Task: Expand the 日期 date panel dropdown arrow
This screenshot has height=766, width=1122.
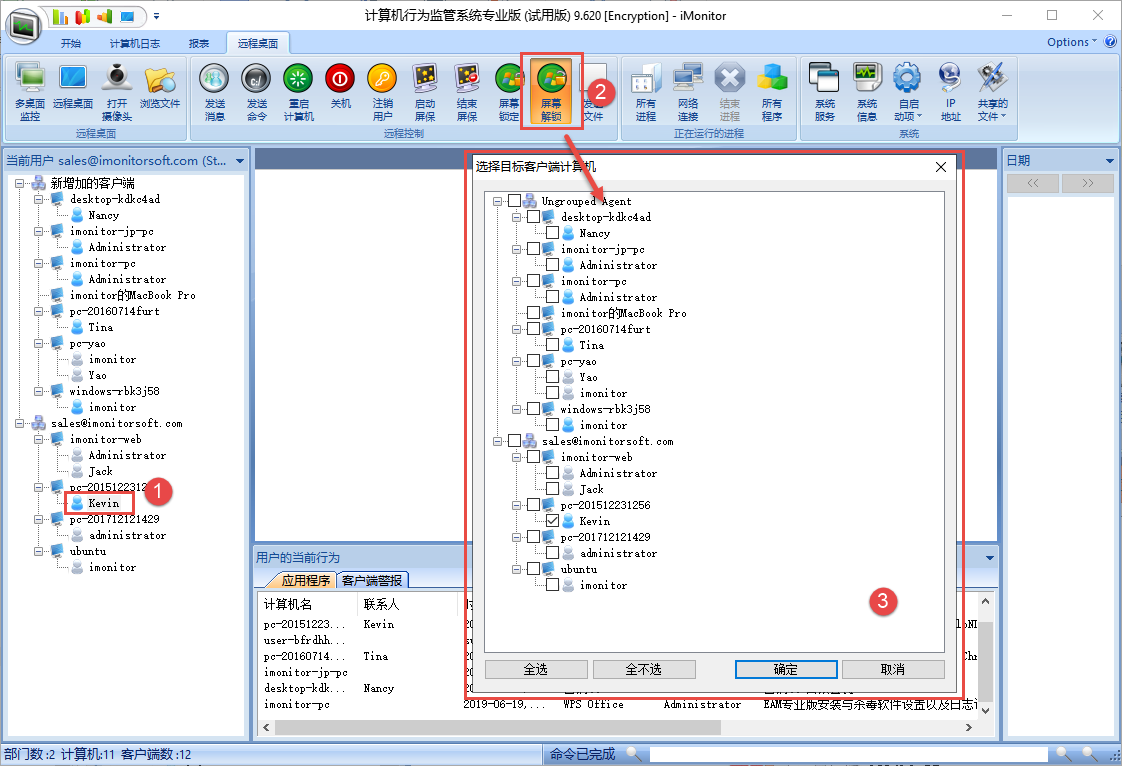Action: click(x=1109, y=161)
